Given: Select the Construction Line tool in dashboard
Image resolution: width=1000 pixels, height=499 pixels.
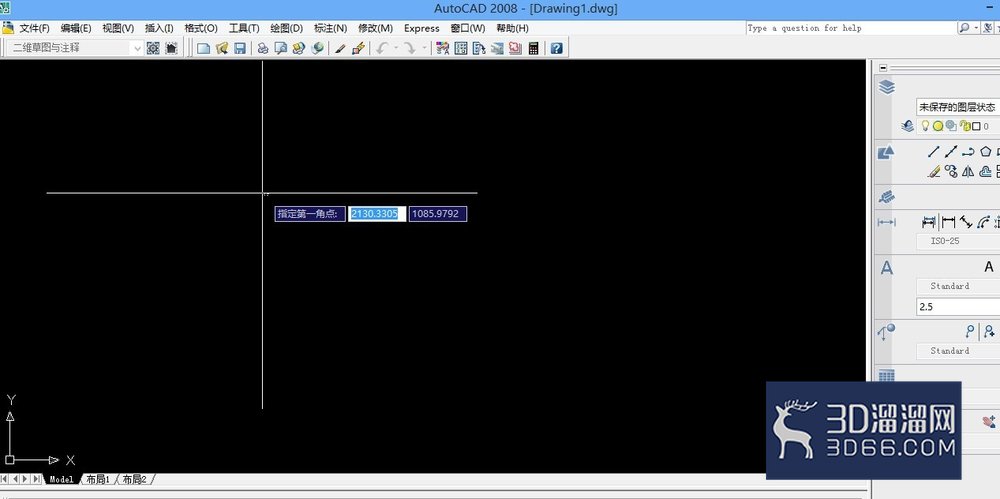Looking at the screenshot, I should 951,152.
